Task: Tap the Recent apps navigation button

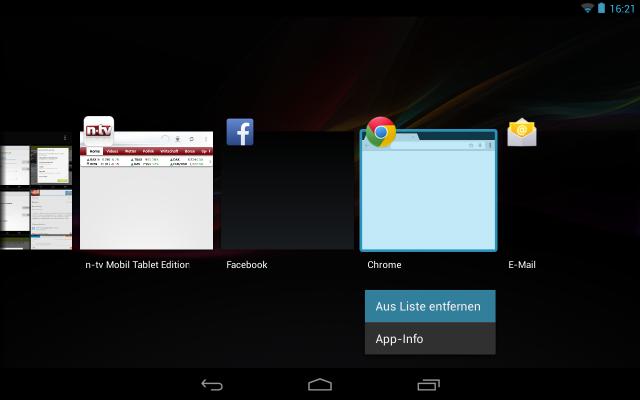Action: coord(429,384)
